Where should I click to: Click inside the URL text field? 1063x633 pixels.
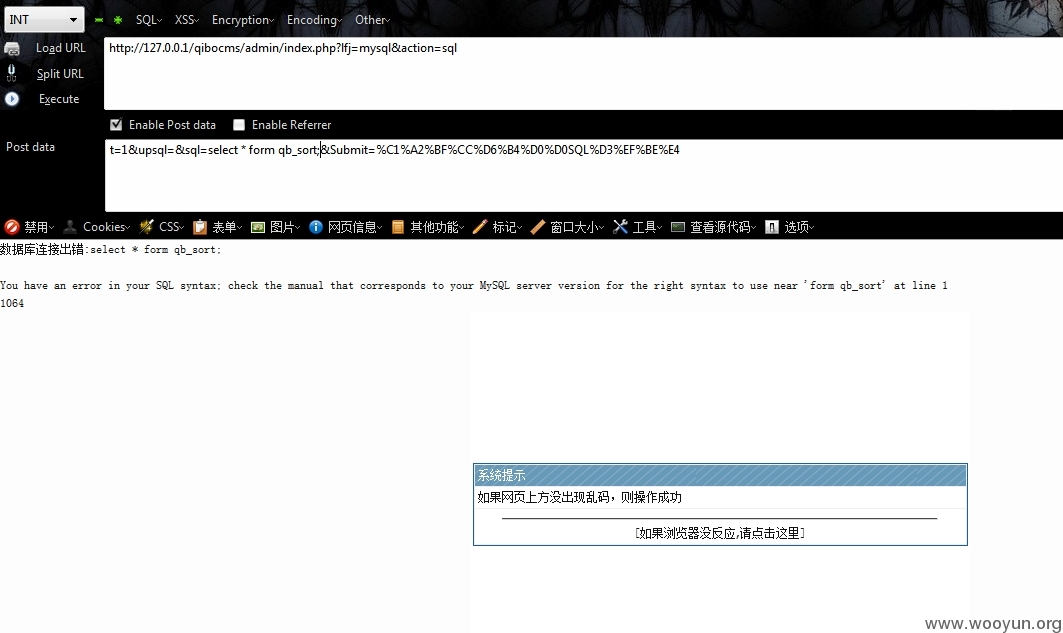583,73
